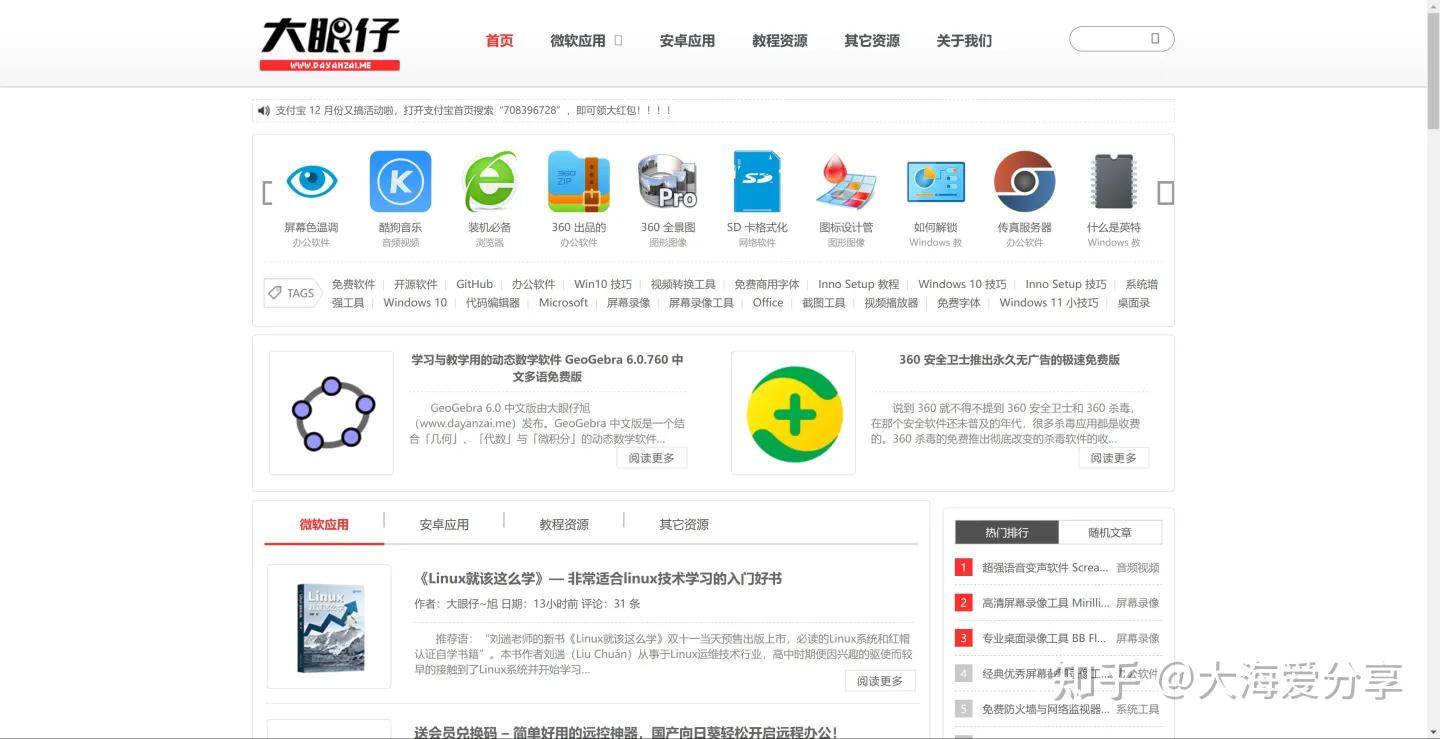The height and width of the screenshot is (739, 1440).
Task: Click 阅读更多 under the GeoGebra article
Action: point(651,457)
